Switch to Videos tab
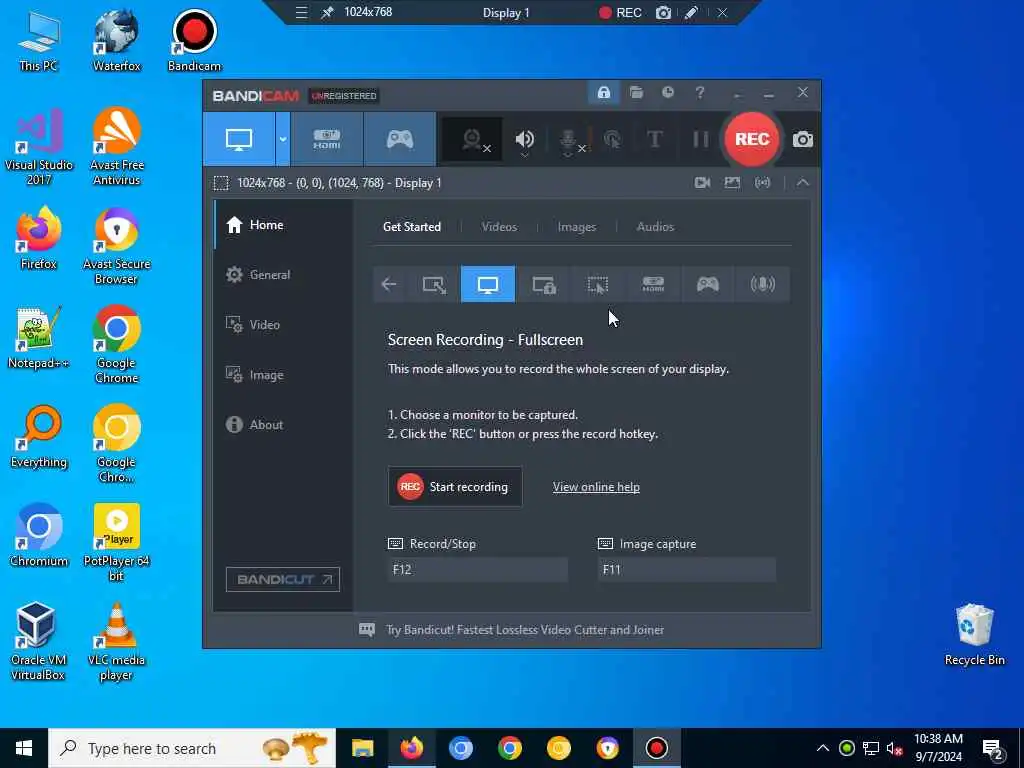1024x768 pixels. [x=499, y=227]
